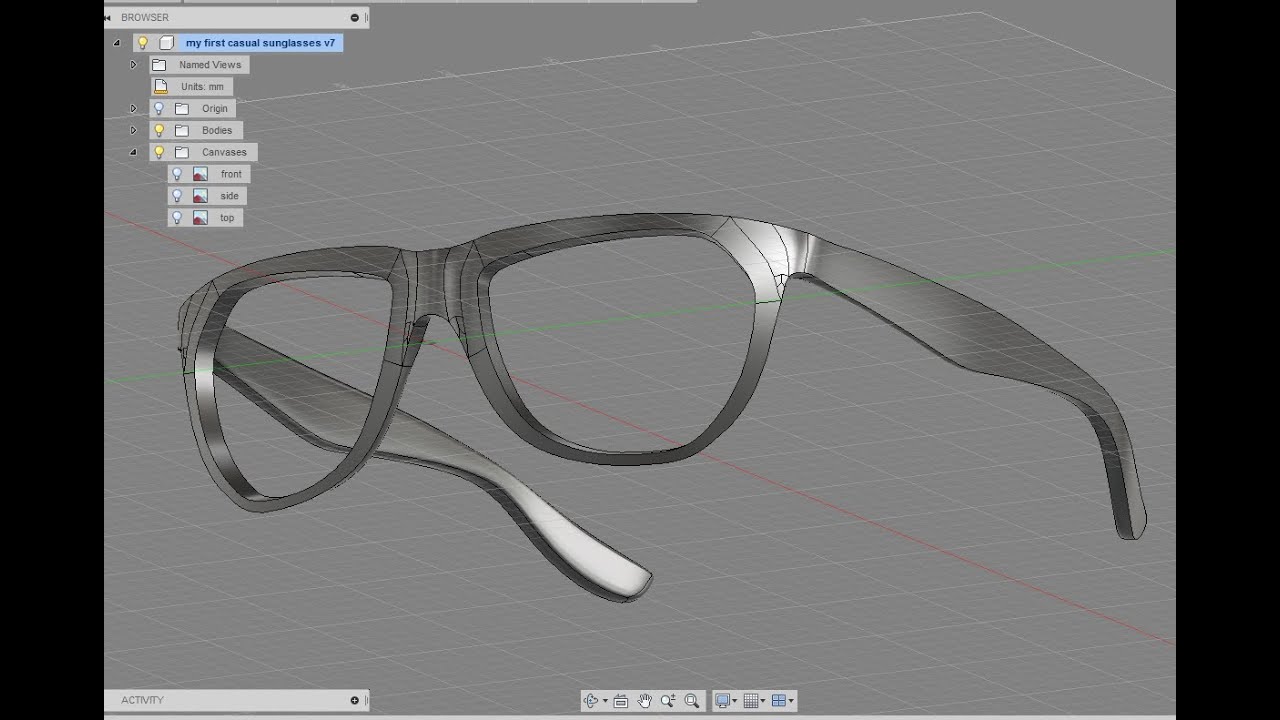Click the Bodies folder icon
The width and height of the screenshot is (1280, 720).
pos(182,130)
